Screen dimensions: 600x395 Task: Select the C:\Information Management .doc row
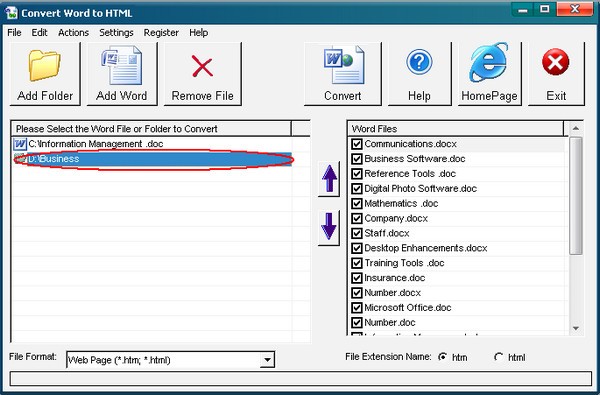coord(152,144)
